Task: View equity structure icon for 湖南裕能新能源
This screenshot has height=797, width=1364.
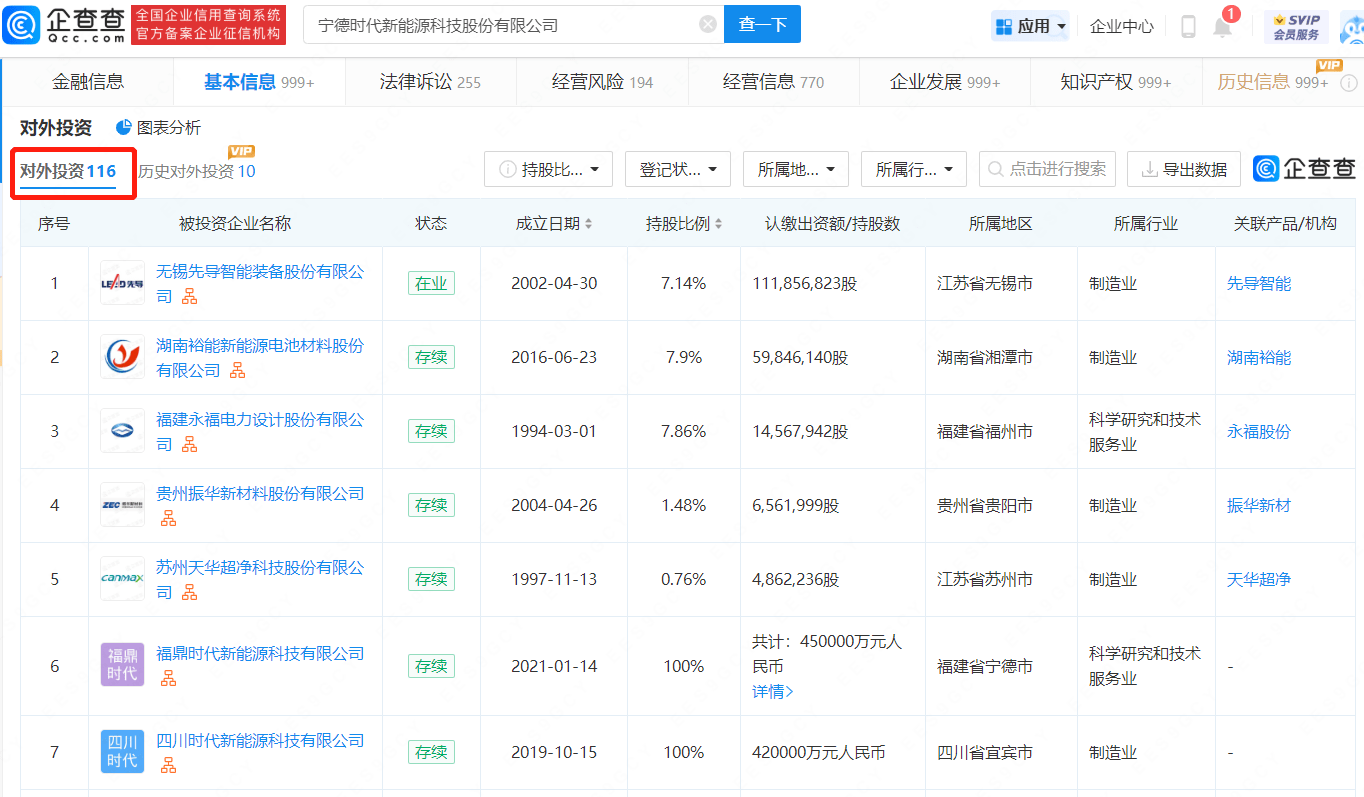Action: pyautogui.click(x=238, y=371)
